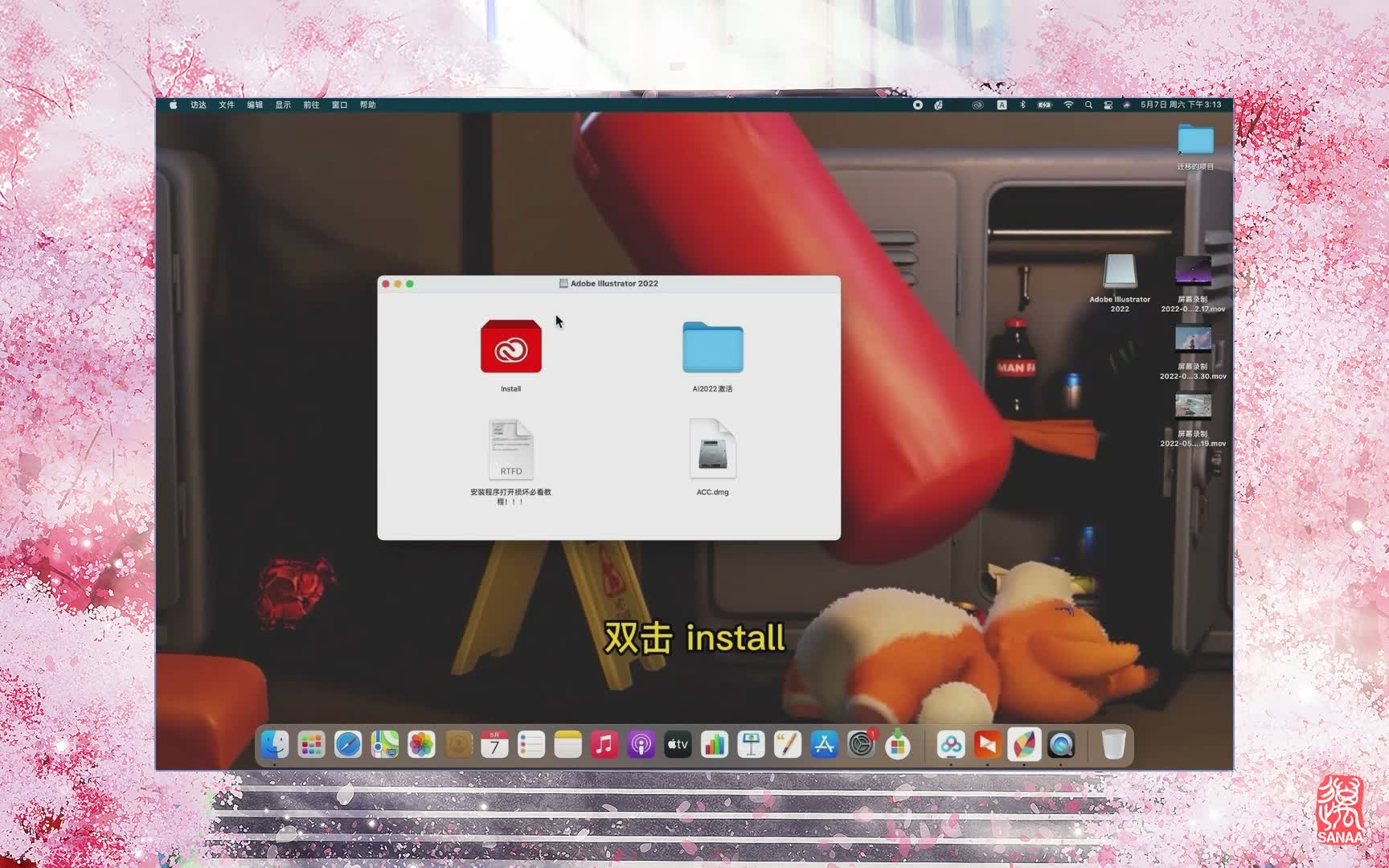Select the recording ending 2.17.mov
The image size is (1389, 868).
click(1193, 272)
